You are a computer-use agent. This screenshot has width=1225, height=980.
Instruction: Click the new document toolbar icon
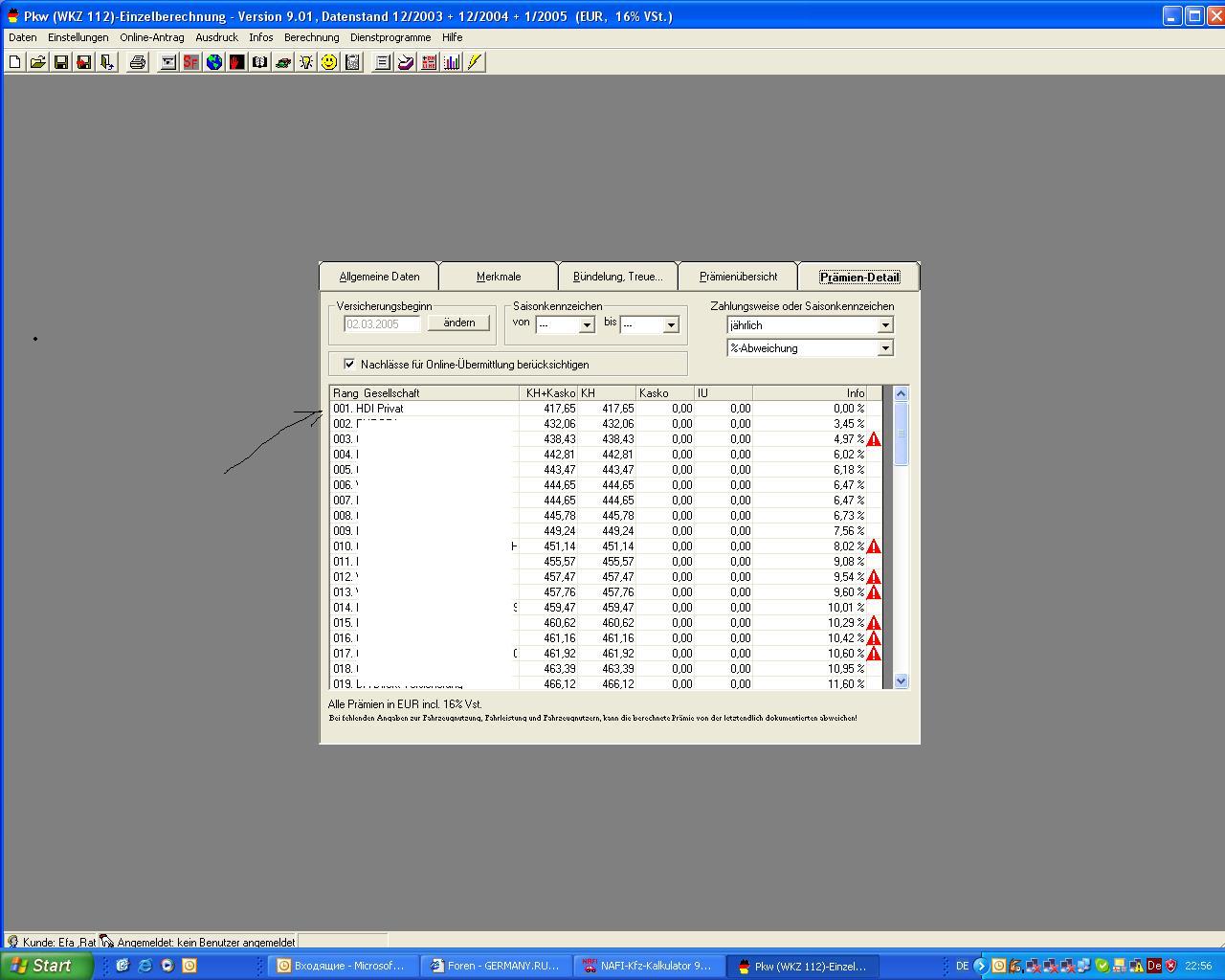coord(15,62)
